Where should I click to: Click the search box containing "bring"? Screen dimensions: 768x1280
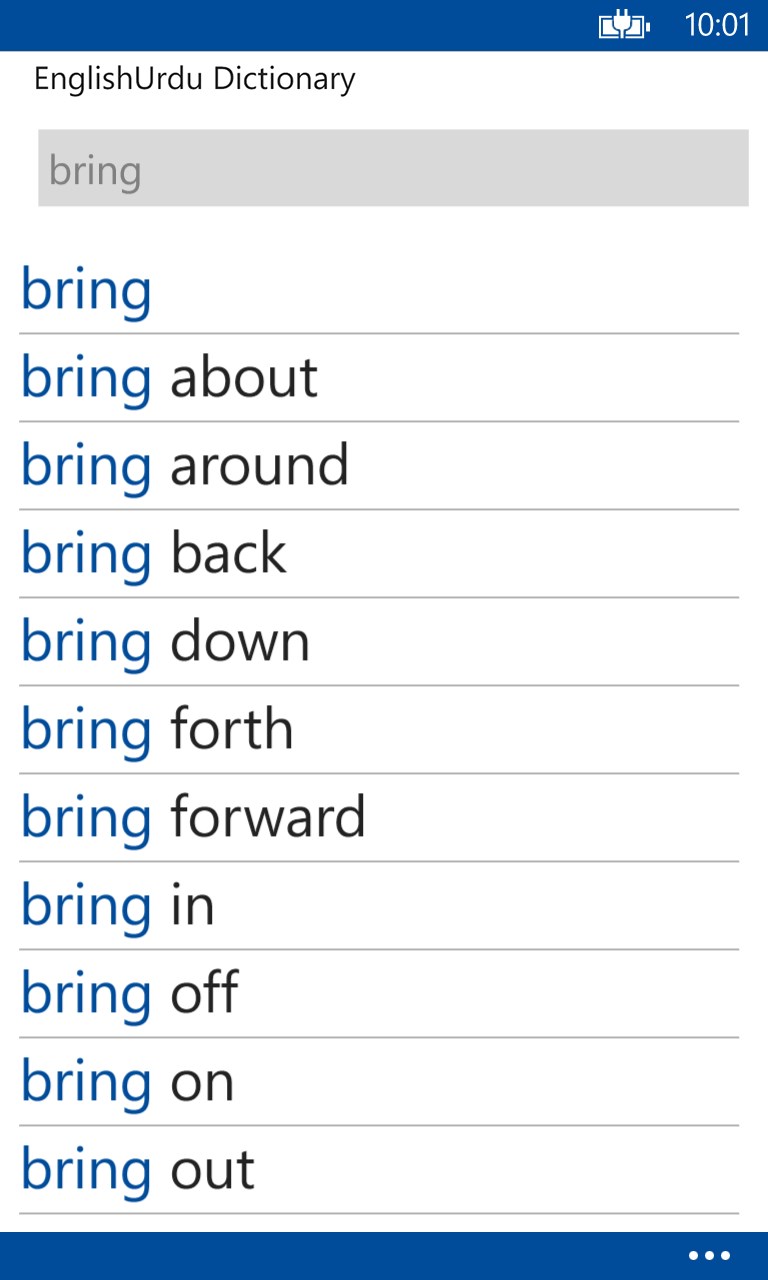coord(393,168)
